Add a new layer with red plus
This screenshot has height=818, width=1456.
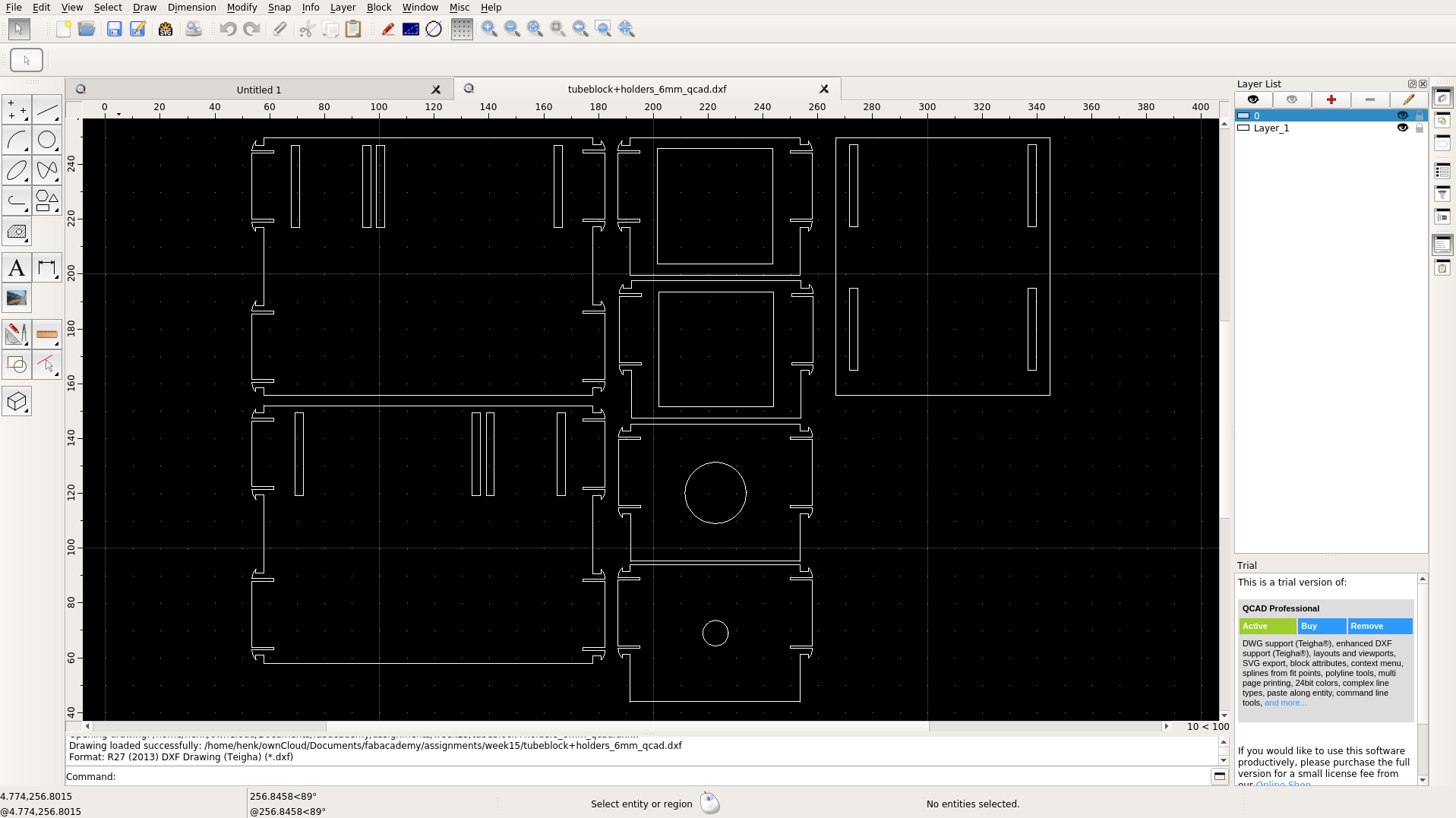[1331, 99]
